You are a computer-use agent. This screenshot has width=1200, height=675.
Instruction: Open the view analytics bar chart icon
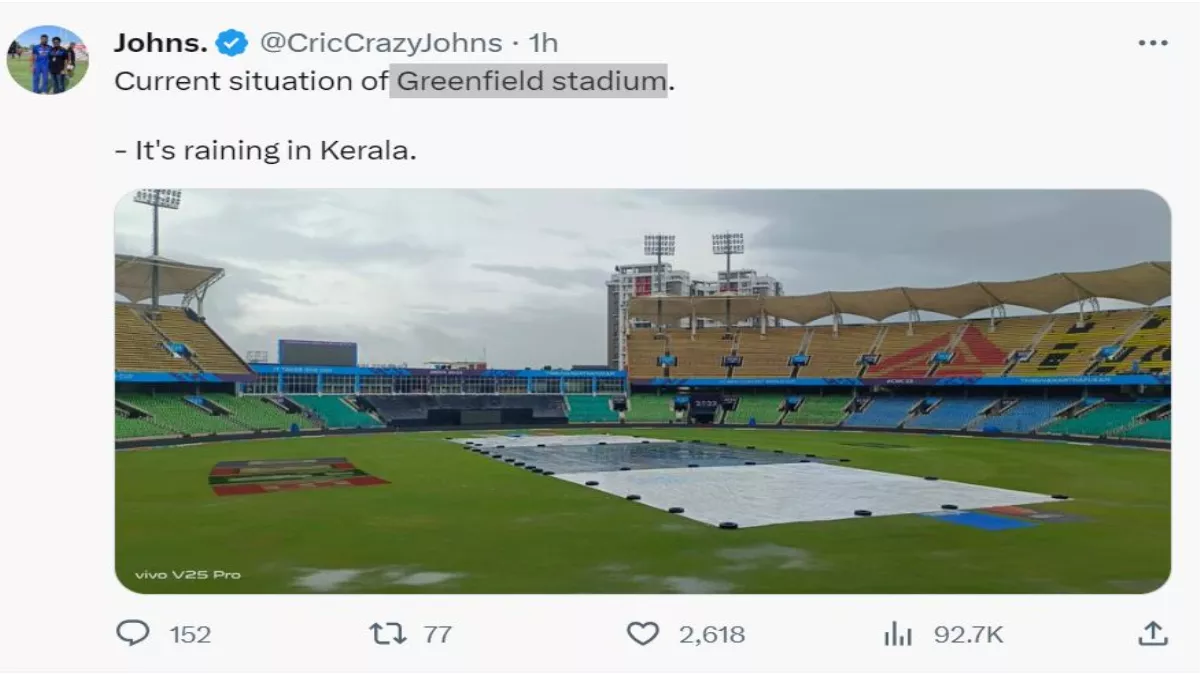899,633
